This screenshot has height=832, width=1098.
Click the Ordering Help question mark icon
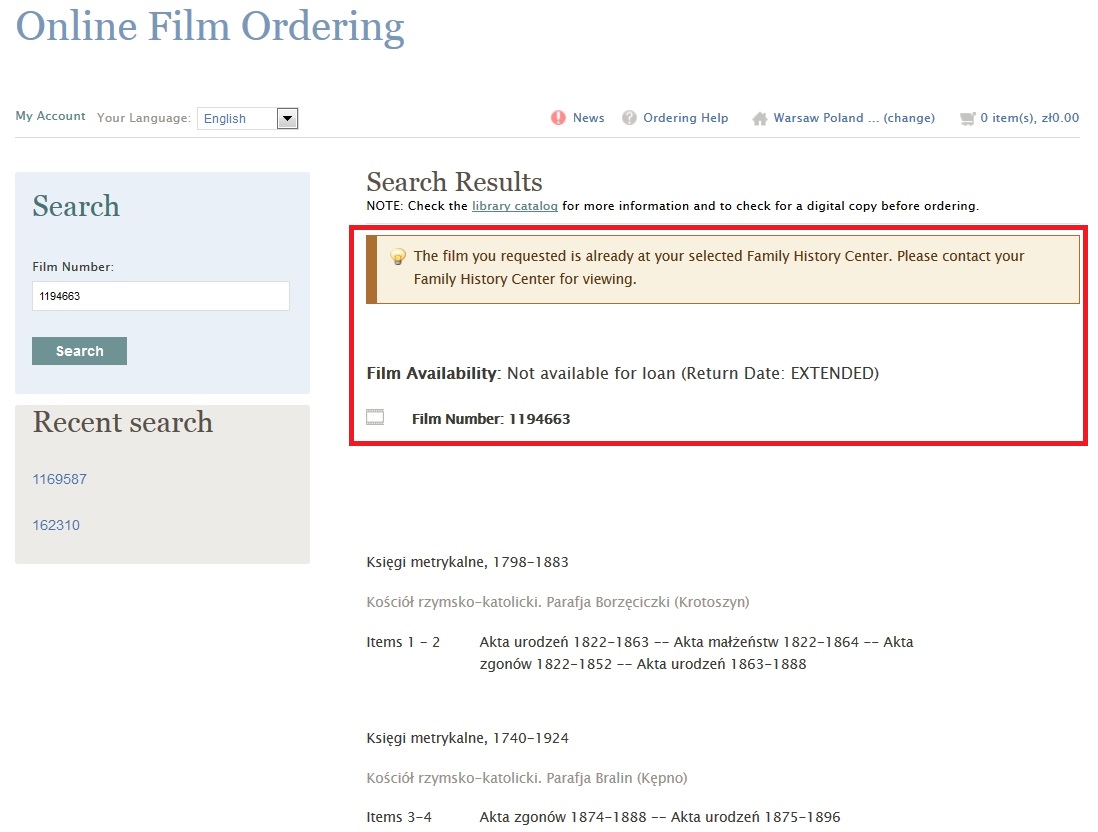(629, 118)
